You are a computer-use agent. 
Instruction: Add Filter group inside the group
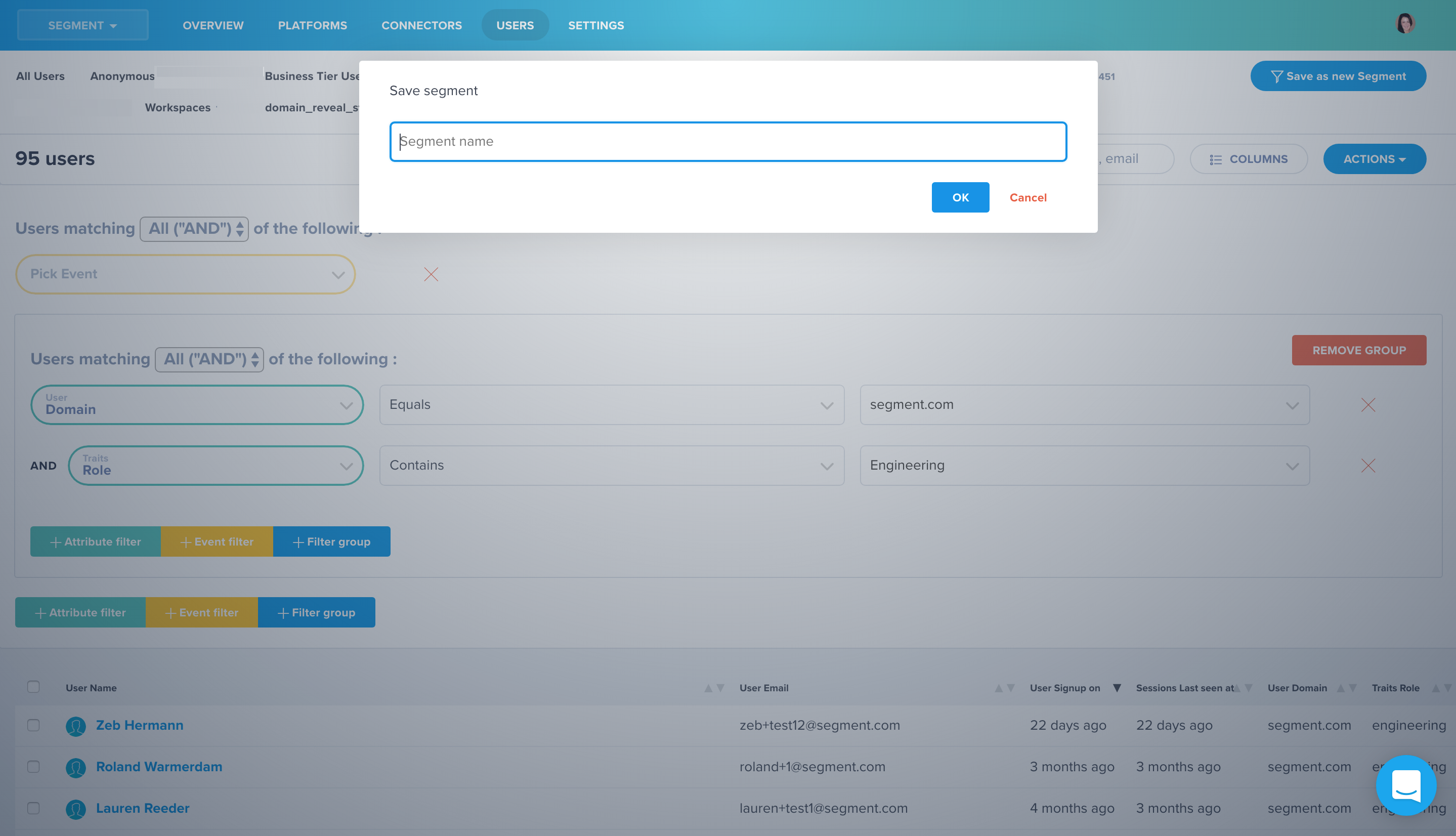pos(332,541)
